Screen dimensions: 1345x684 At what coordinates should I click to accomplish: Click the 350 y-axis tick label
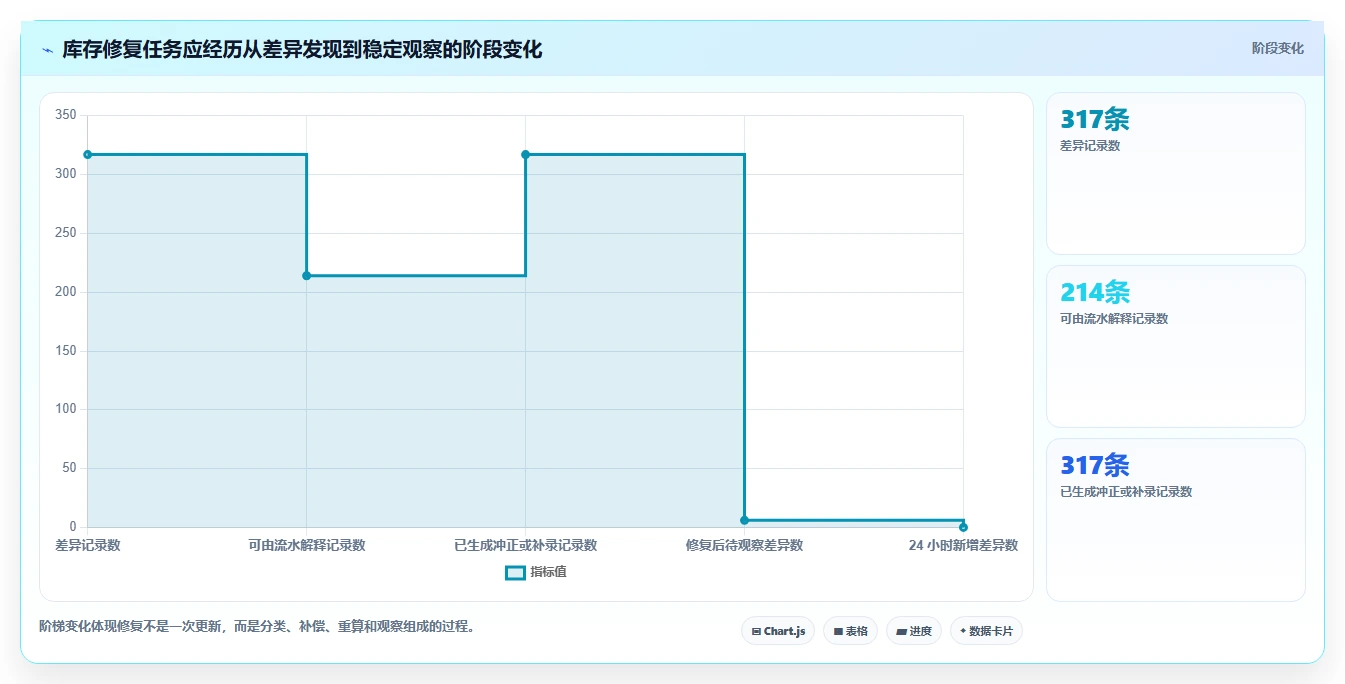pos(66,115)
